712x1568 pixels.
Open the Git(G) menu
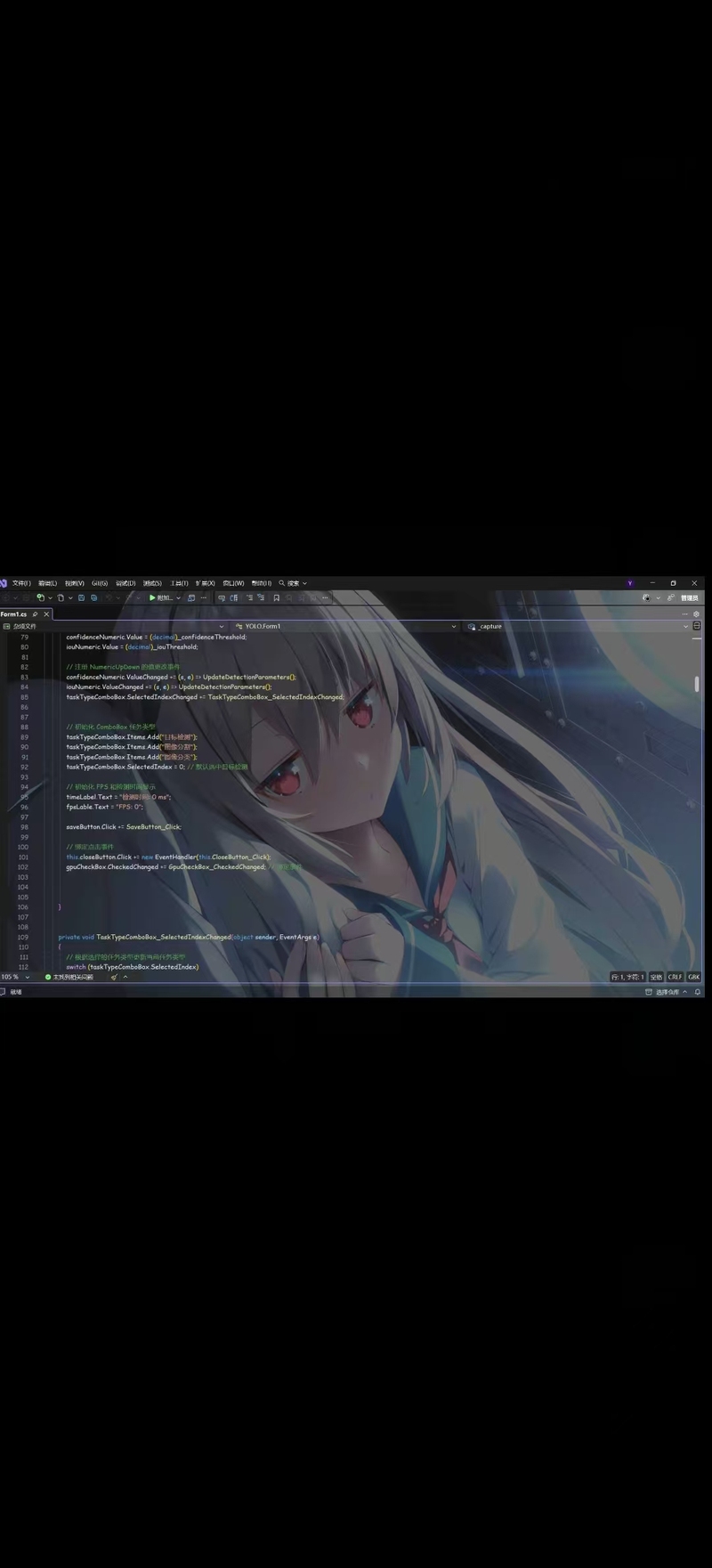pyautogui.click(x=100, y=583)
